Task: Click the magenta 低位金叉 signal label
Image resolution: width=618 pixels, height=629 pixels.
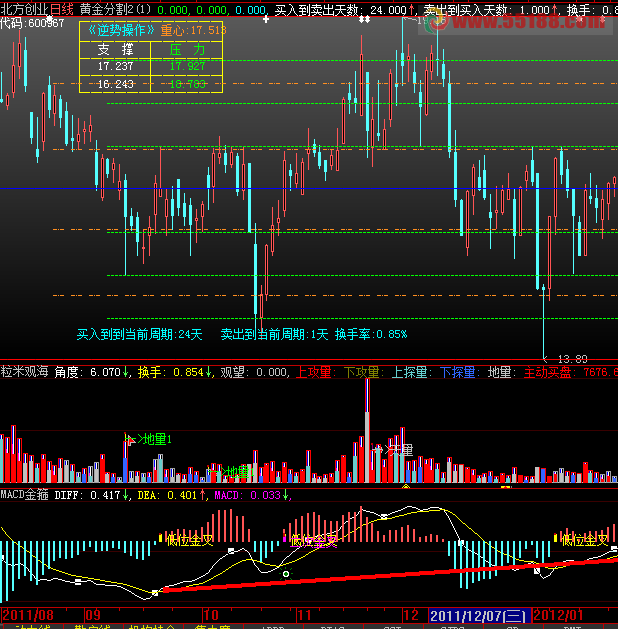Action: click(314, 541)
